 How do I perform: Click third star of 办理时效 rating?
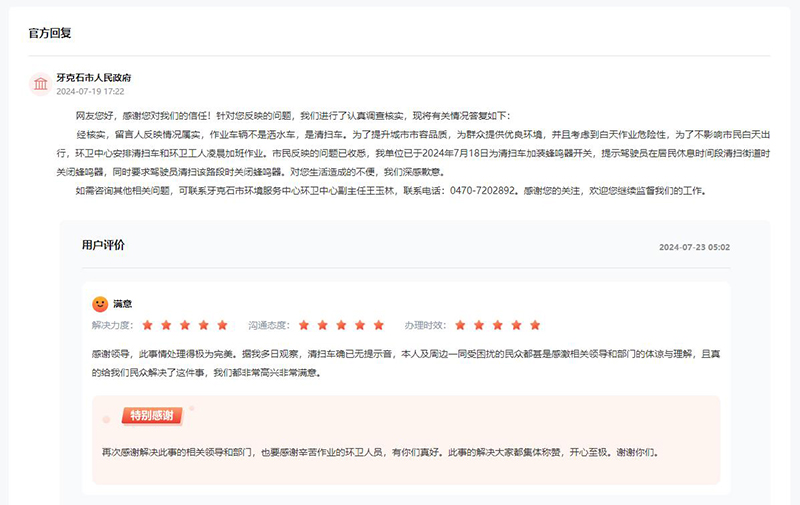497,325
